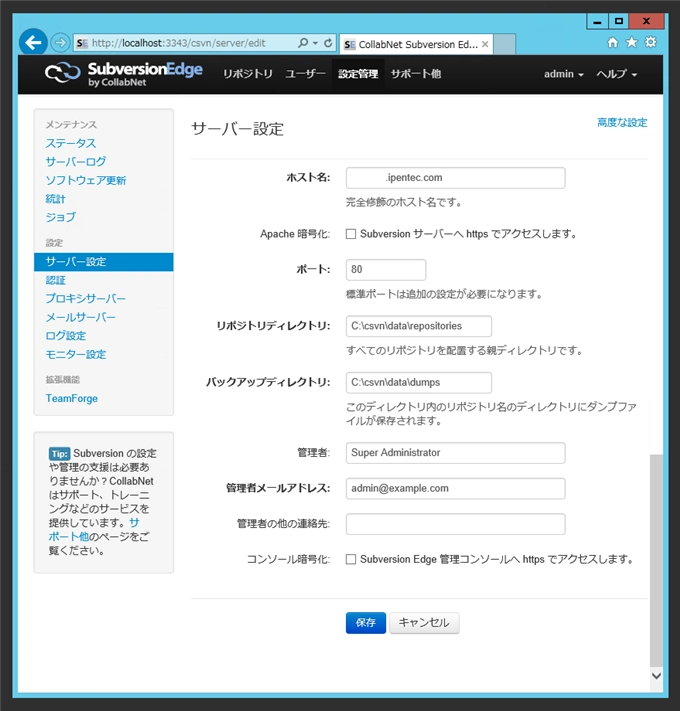
Task: Open a new blank browser tab
Action: (505, 44)
